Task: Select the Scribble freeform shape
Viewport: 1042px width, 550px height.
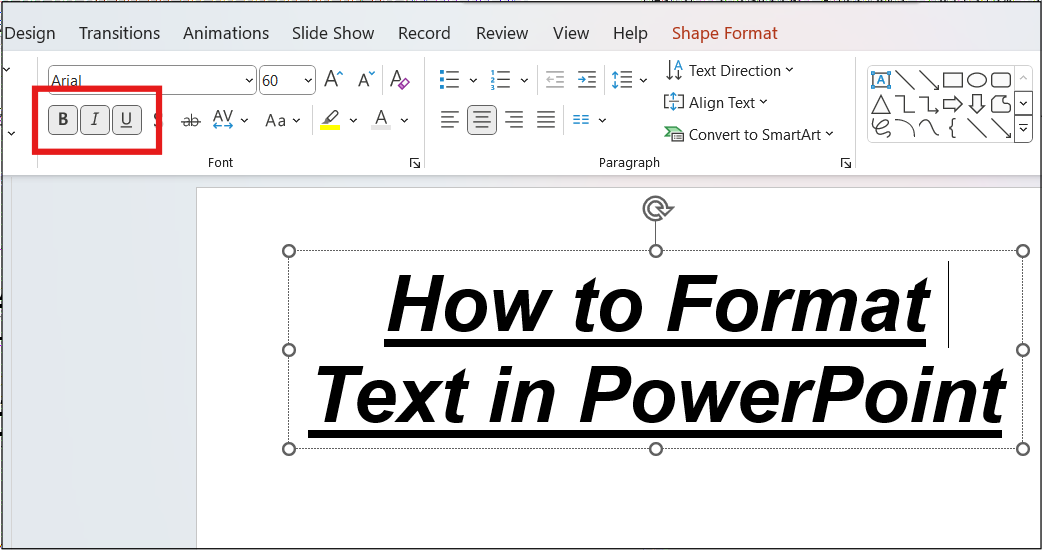Action: 881,127
